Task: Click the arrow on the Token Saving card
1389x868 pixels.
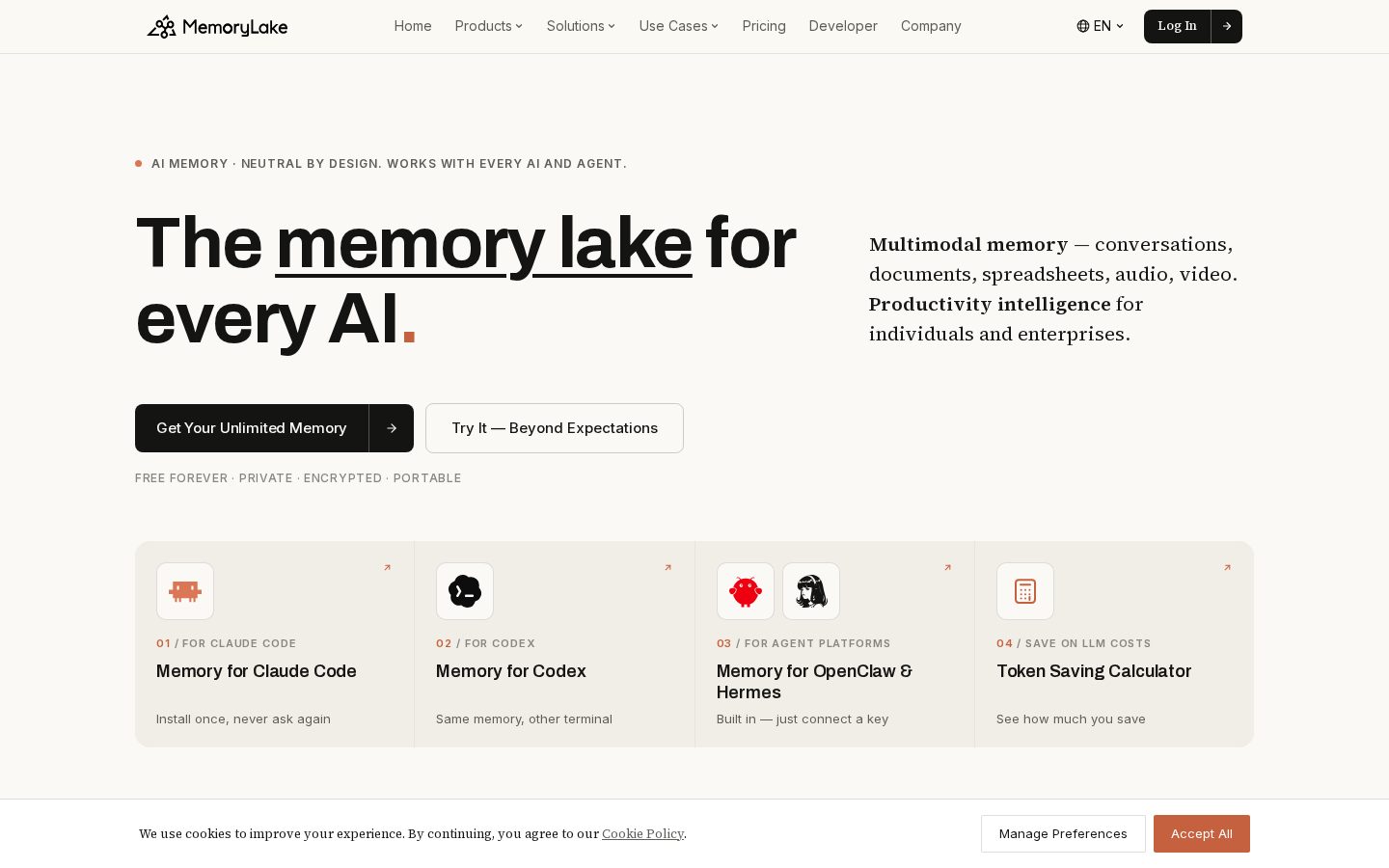Action: pos(1227,567)
